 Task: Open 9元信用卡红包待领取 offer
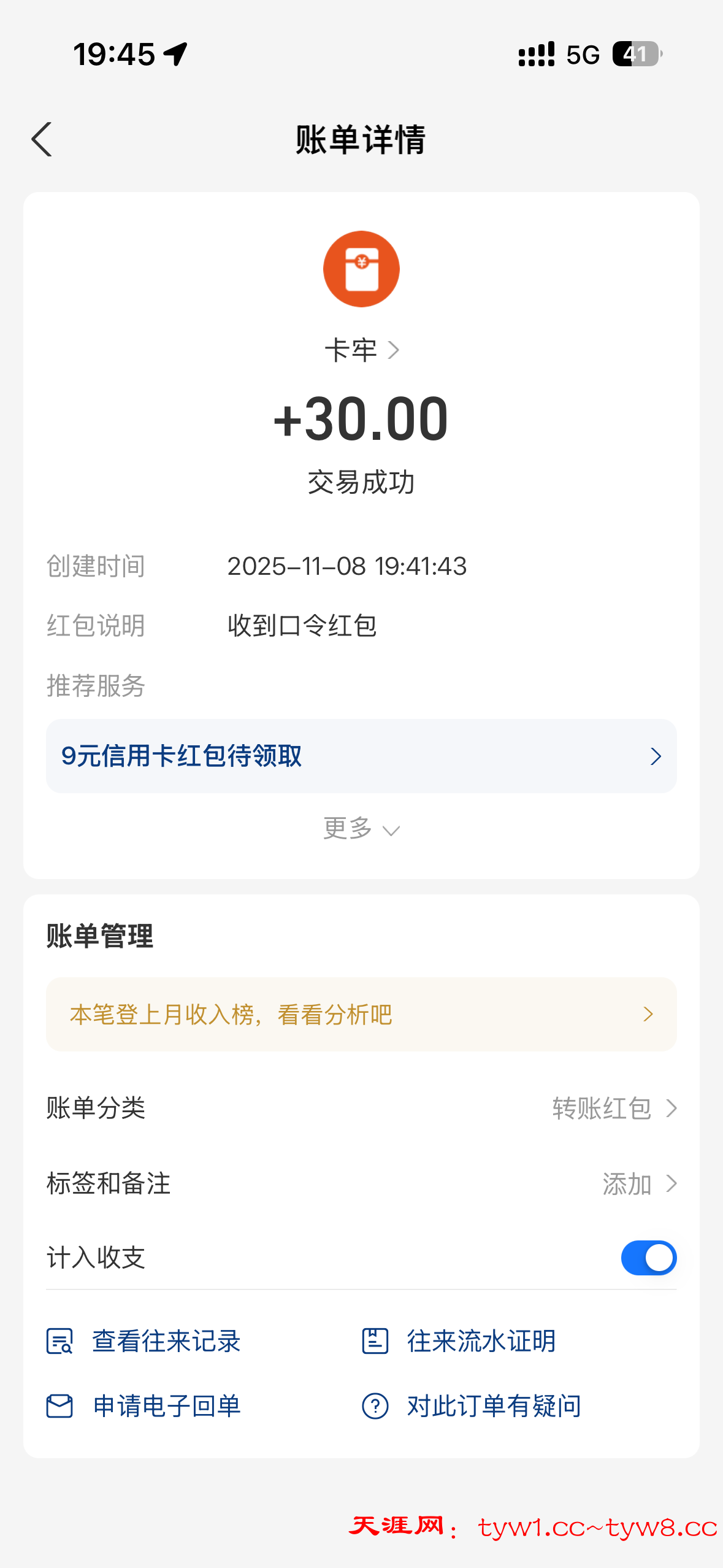click(361, 756)
